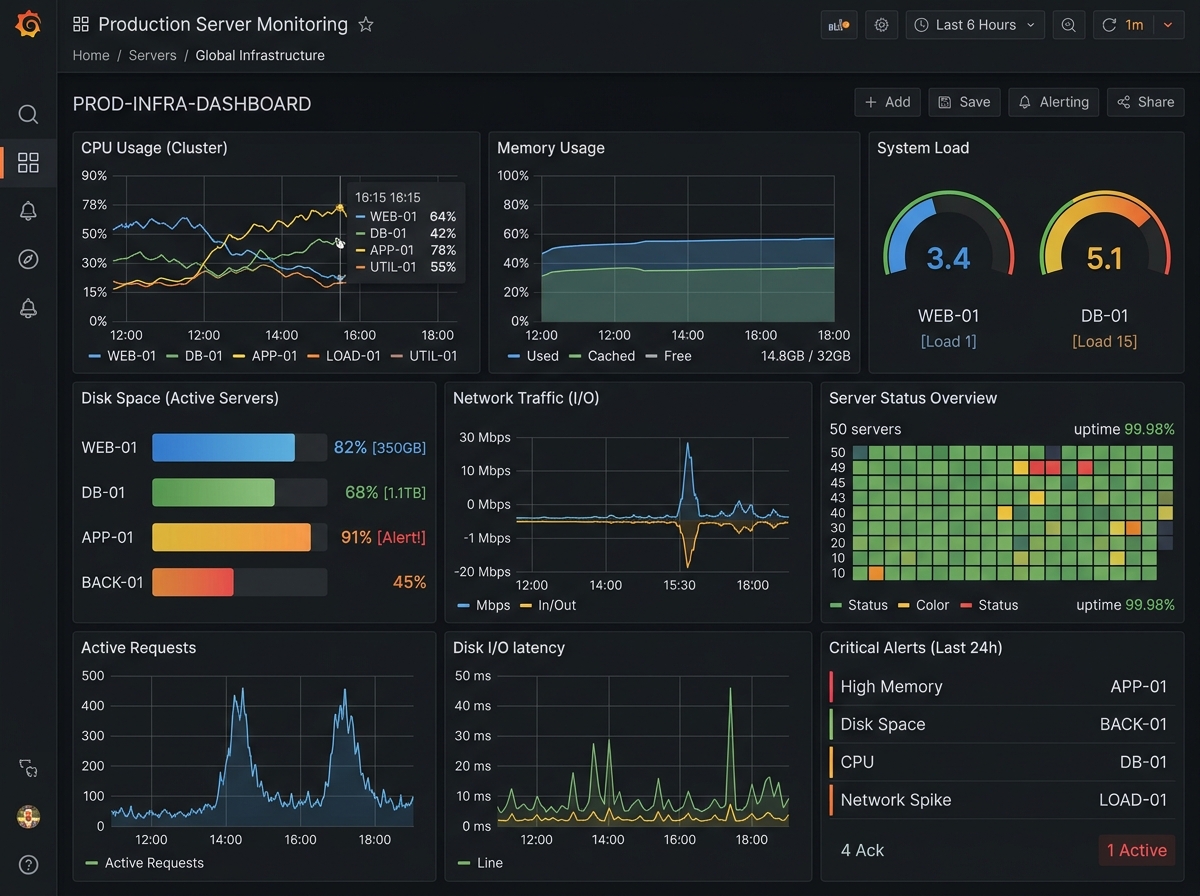Screen dimensions: 1200x896
Task: Open the High Memory APP-01 alert row
Action: (1000, 687)
